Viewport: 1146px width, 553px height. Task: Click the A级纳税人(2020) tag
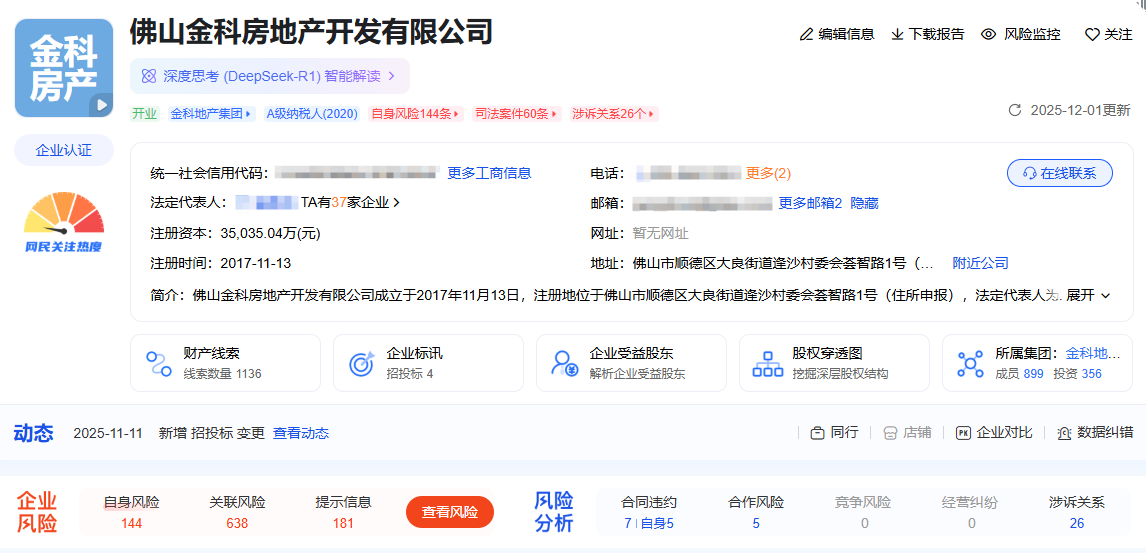click(312, 114)
